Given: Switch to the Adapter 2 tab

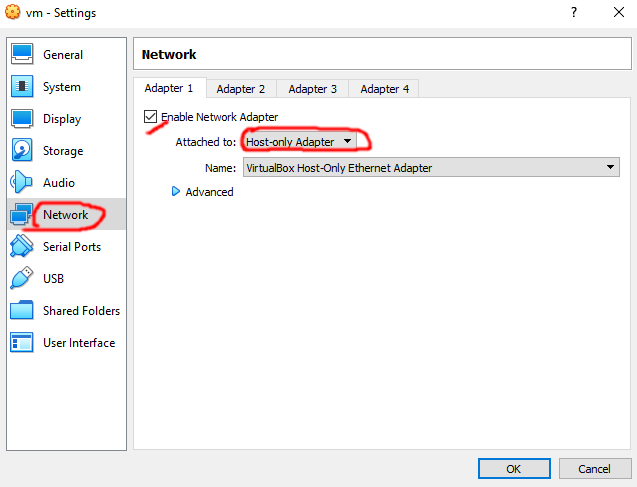Looking at the screenshot, I should tap(241, 89).
